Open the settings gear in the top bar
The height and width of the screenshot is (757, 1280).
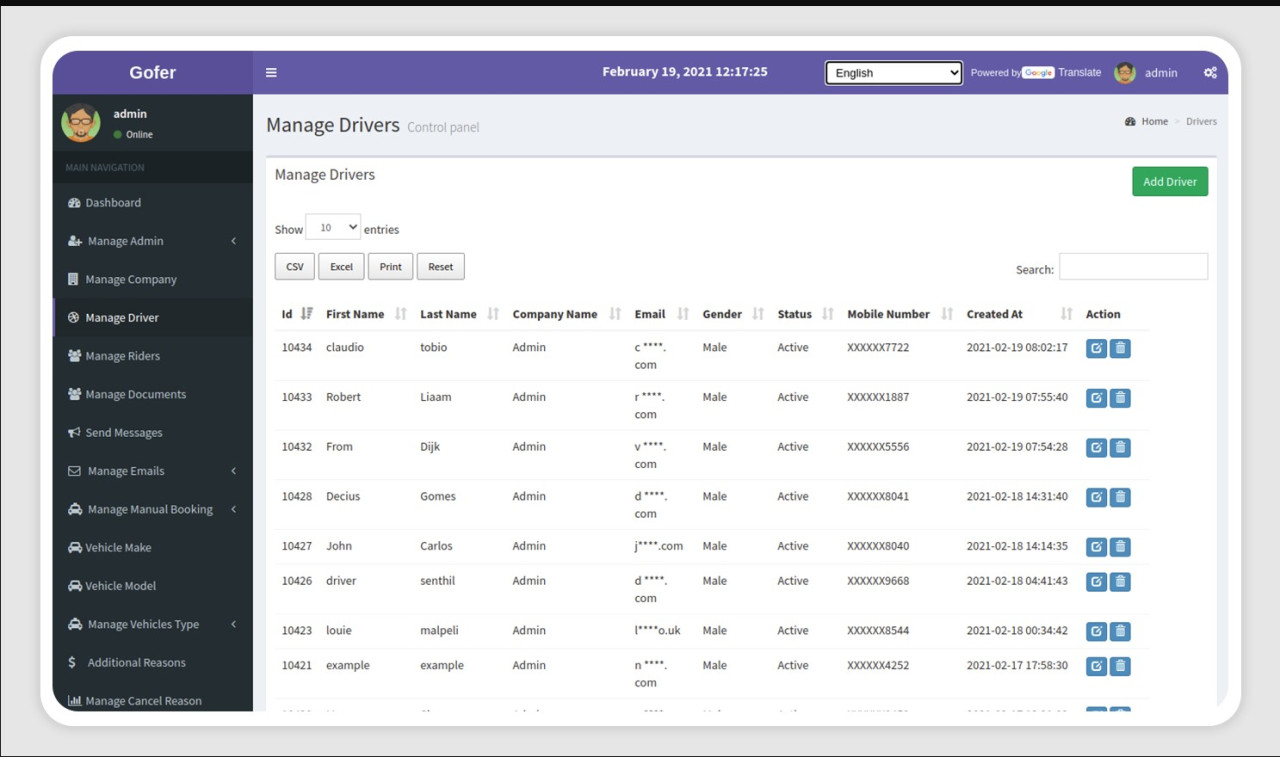point(1210,72)
